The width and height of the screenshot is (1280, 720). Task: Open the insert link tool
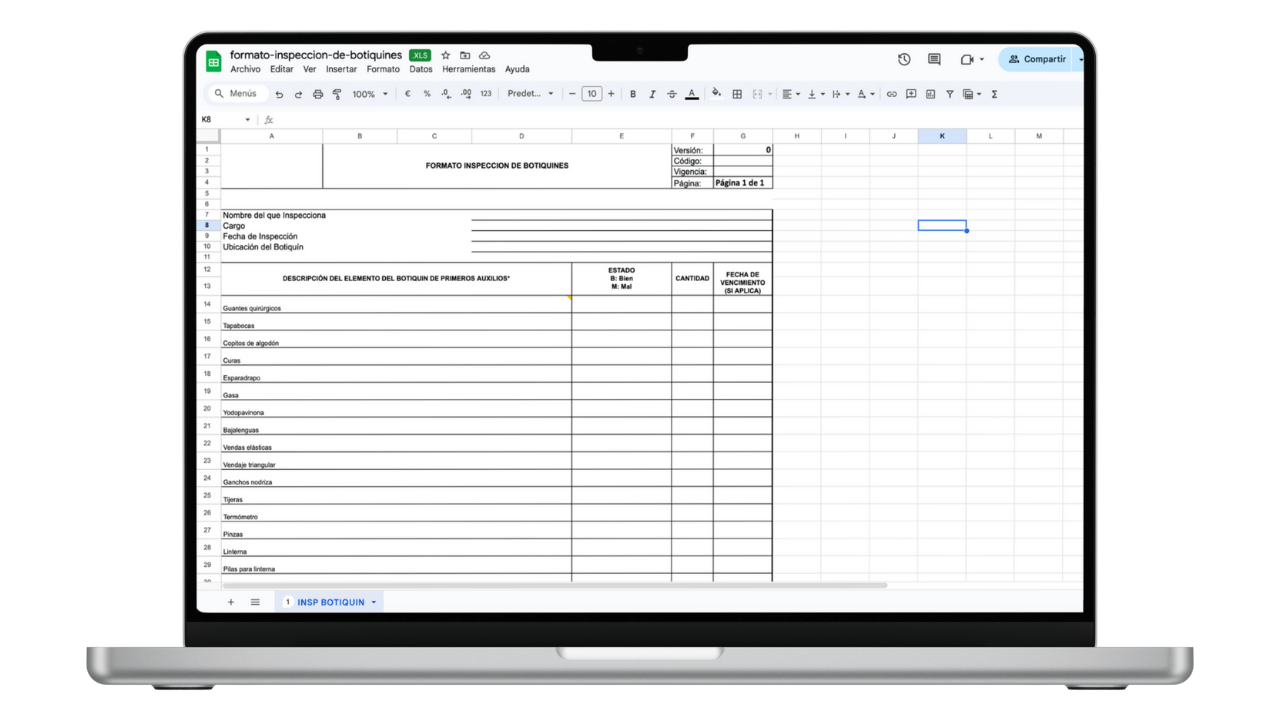pyautogui.click(x=892, y=93)
